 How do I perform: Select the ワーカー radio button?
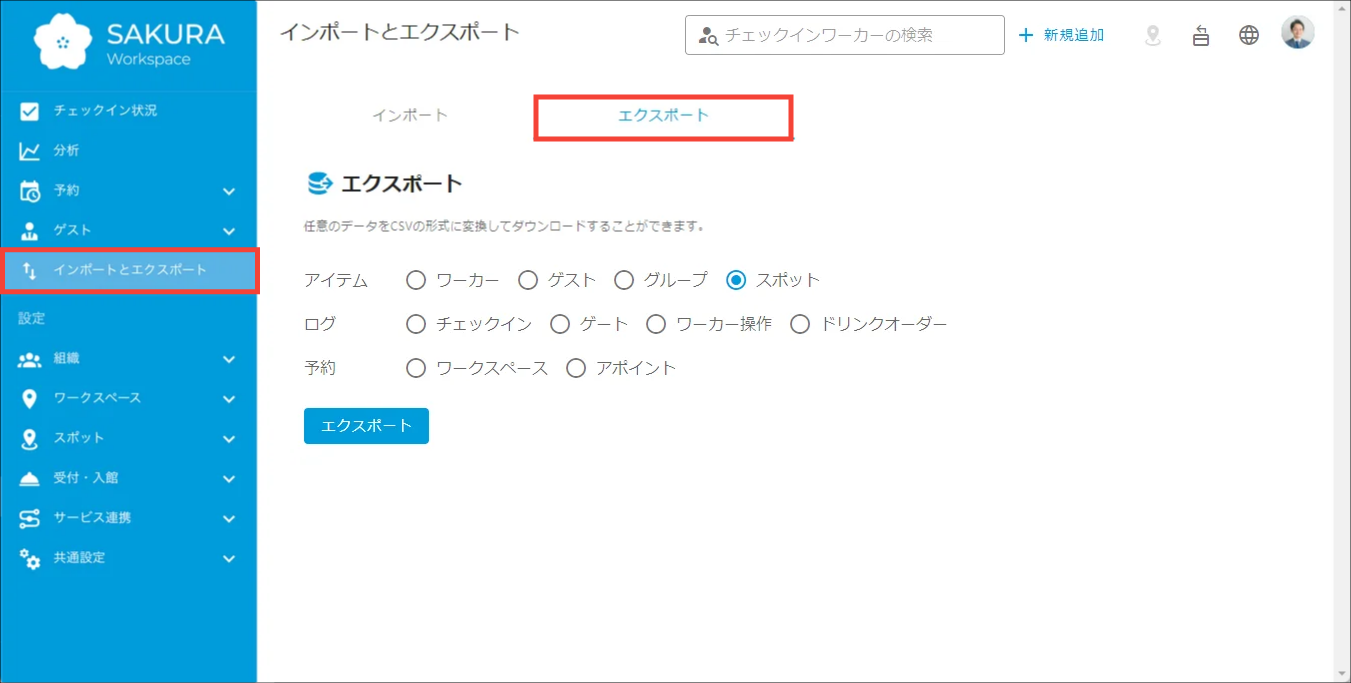(416, 280)
